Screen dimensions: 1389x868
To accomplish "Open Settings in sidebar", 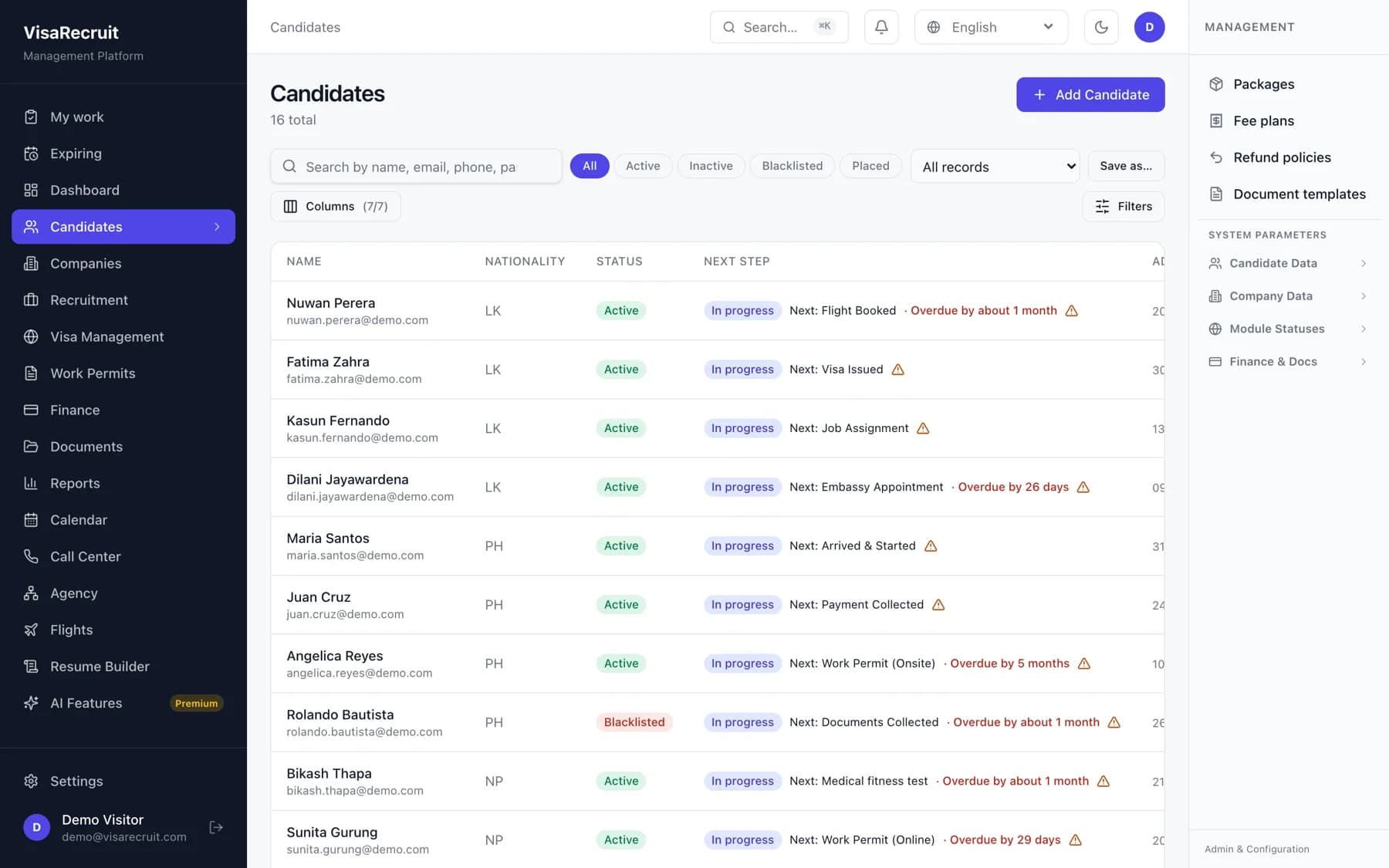I will 123,781.
